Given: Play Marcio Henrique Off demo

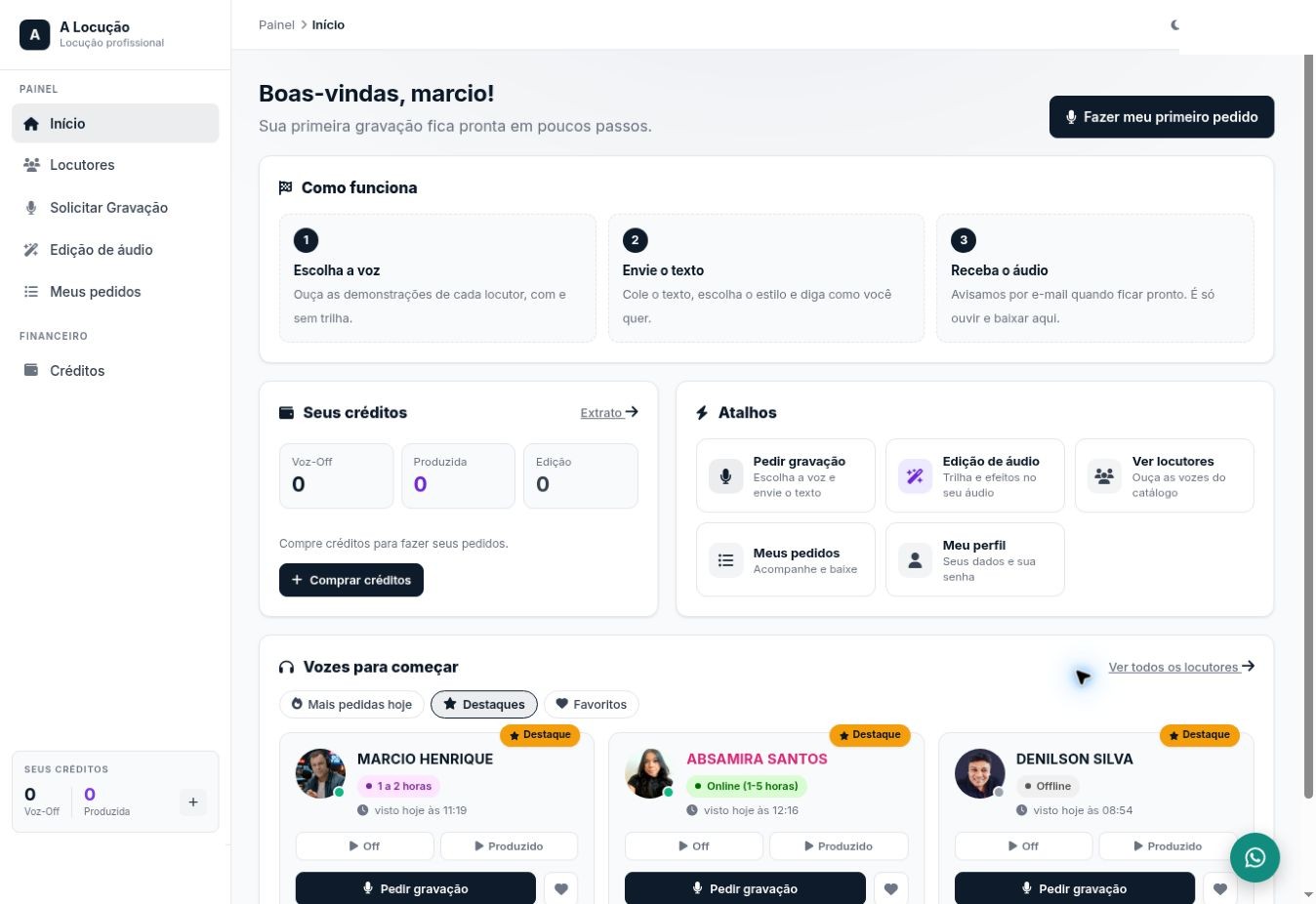Looking at the screenshot, I should (x=364, y=846).
